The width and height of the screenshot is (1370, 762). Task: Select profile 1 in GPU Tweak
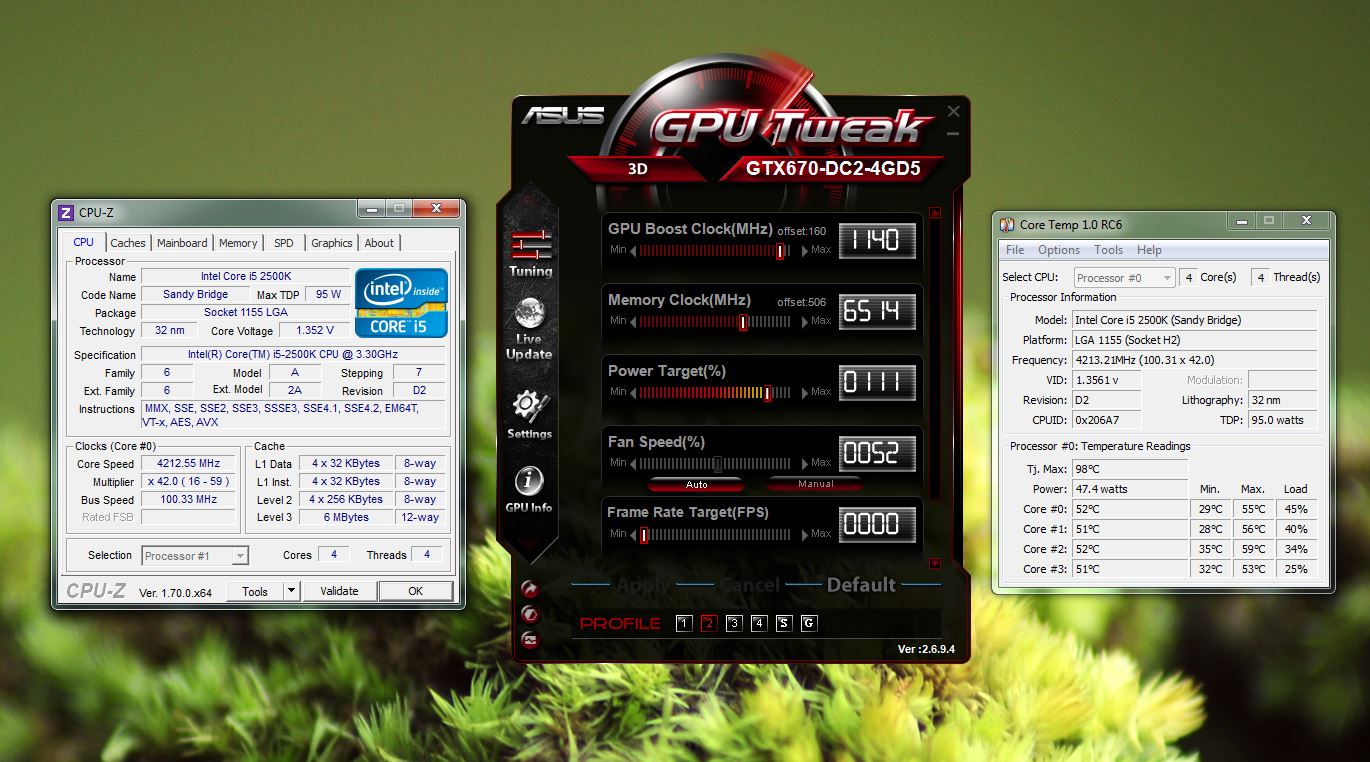684,623
